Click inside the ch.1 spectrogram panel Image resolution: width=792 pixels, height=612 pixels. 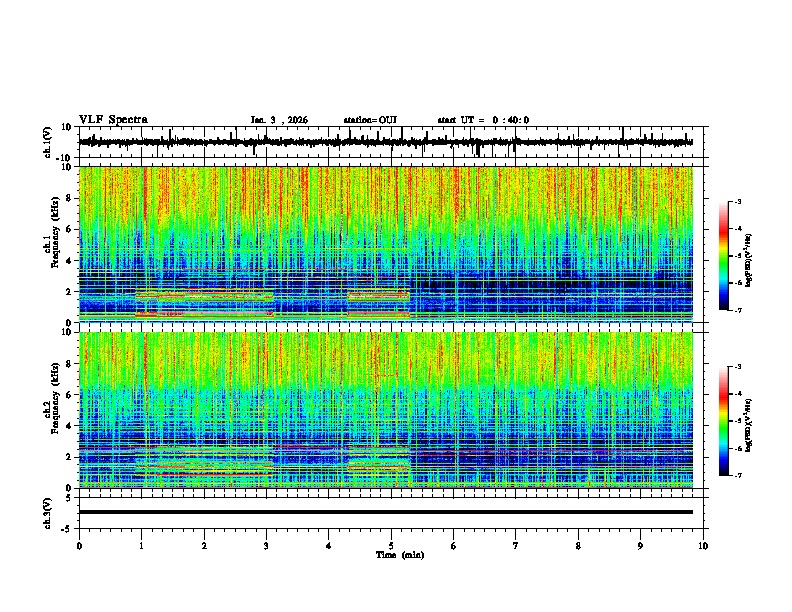(386, 244)
